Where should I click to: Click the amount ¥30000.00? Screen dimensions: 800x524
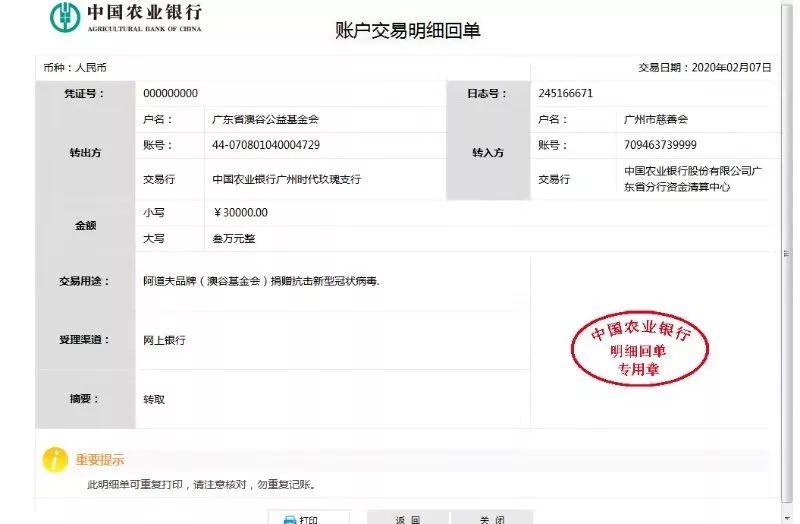240,213
